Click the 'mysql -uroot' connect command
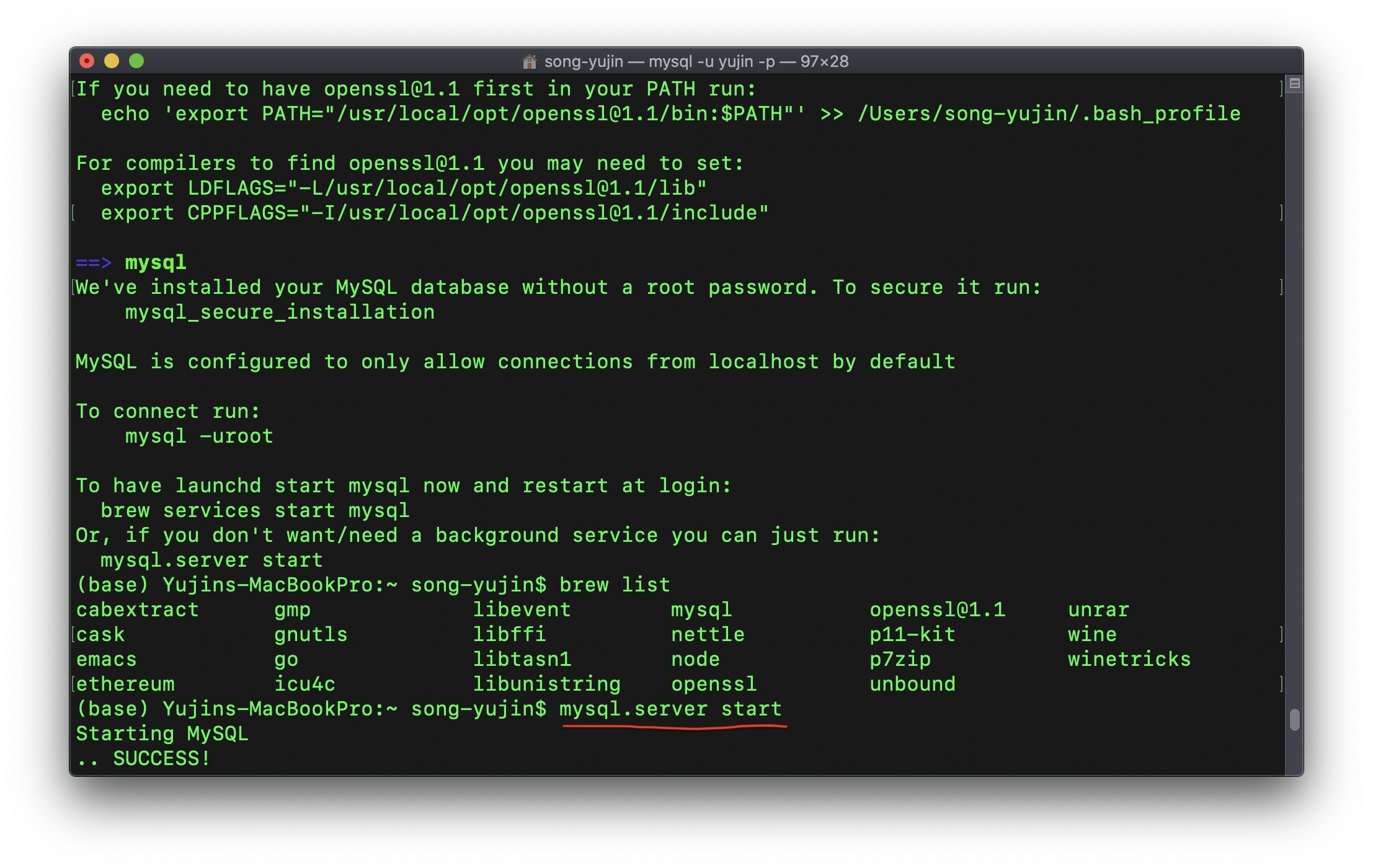Image resolution: width=1373 pixels, height=868 pixels. tap(199, 436)
